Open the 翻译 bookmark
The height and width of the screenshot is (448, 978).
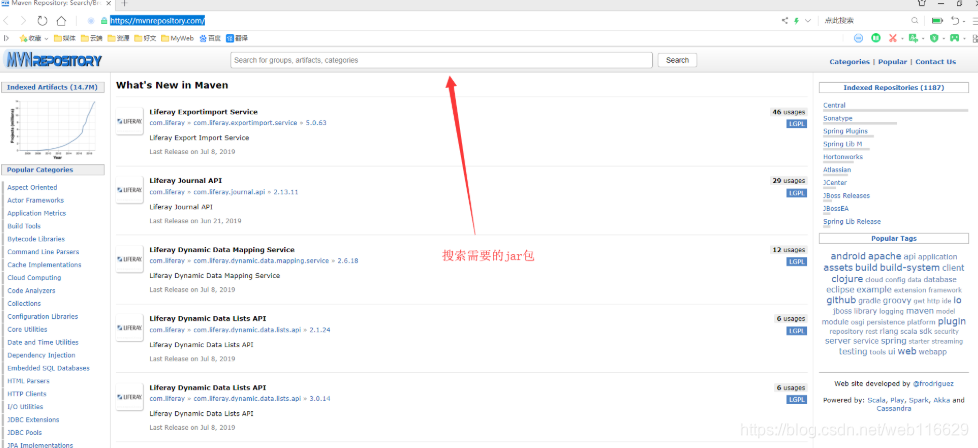tap(237, 38)
